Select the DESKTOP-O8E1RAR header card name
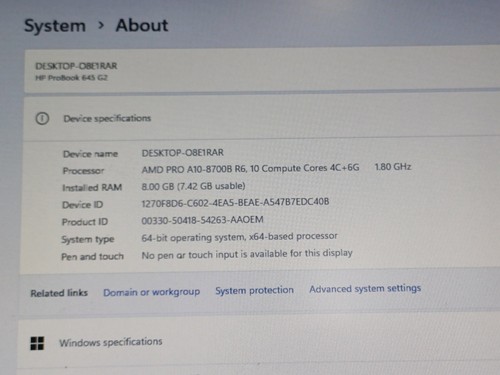 pyautogui.click(x=76, y=66)
